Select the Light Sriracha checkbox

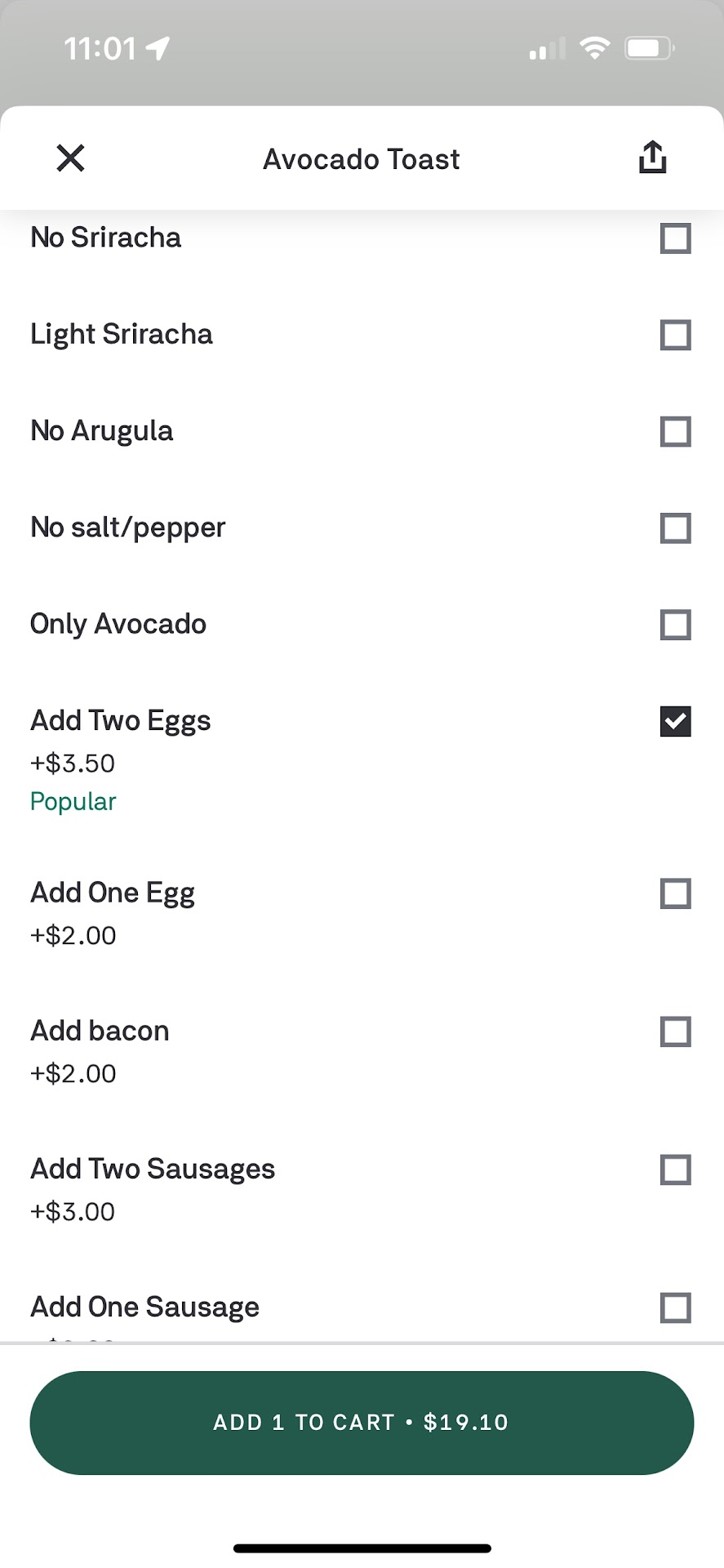675,335
